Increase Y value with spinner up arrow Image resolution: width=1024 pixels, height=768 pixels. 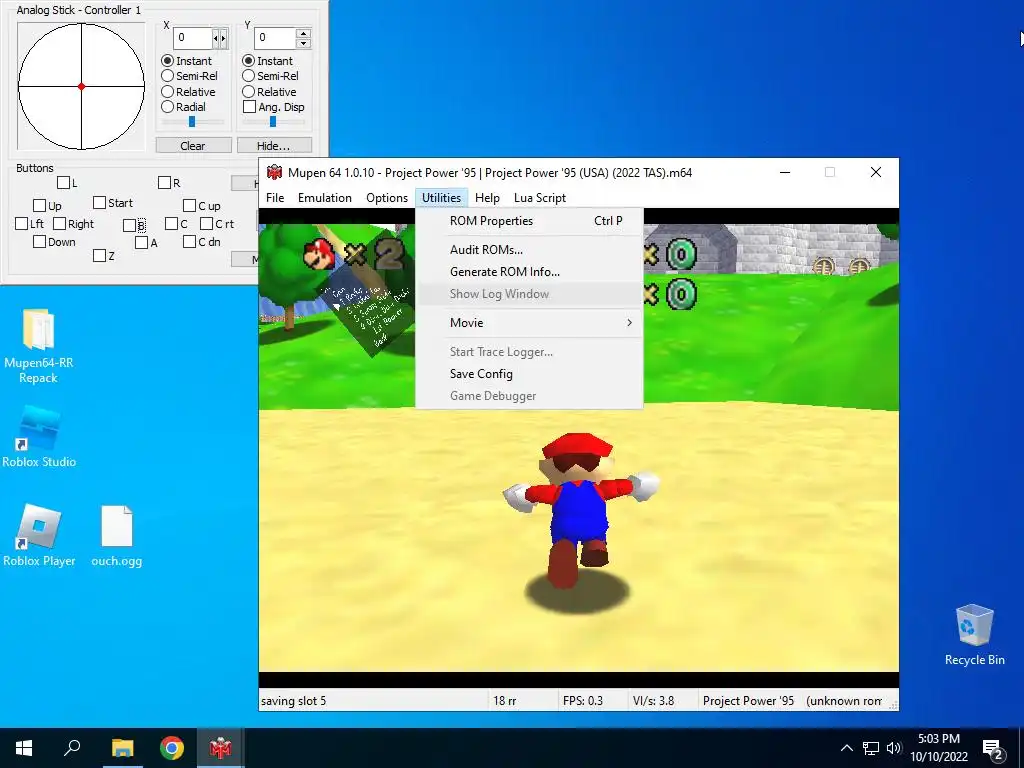303,33
